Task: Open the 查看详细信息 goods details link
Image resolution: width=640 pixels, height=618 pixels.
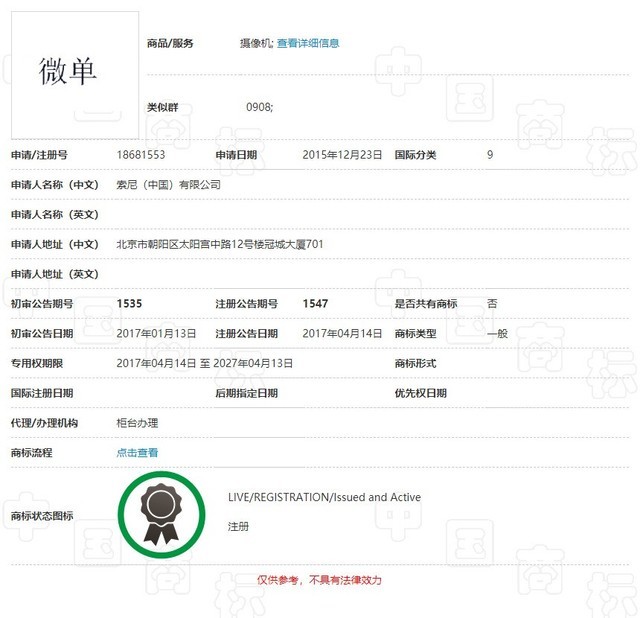Action: (x=308, y=43)
